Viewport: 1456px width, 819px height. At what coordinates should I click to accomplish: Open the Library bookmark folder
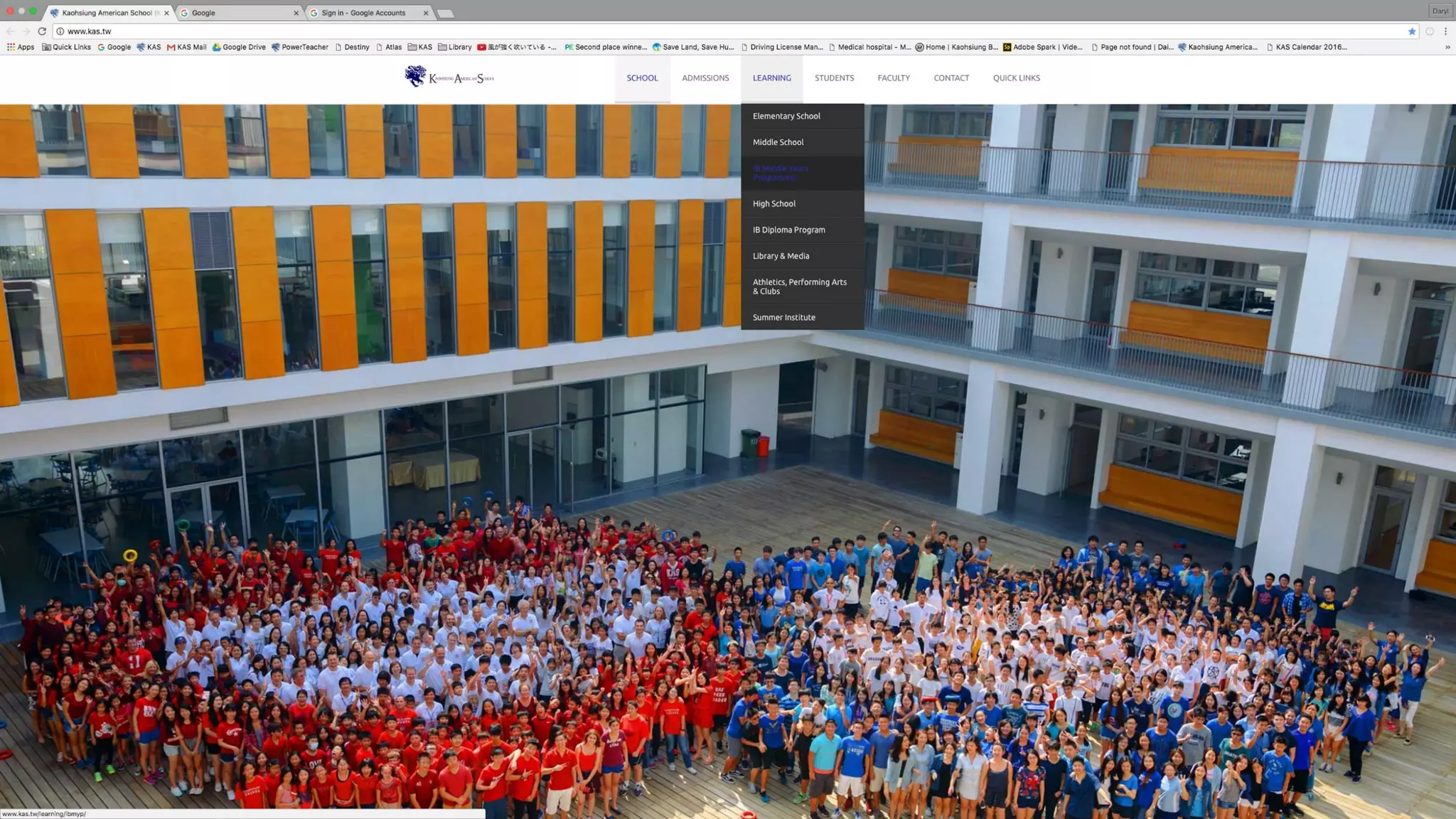(454, 47)
